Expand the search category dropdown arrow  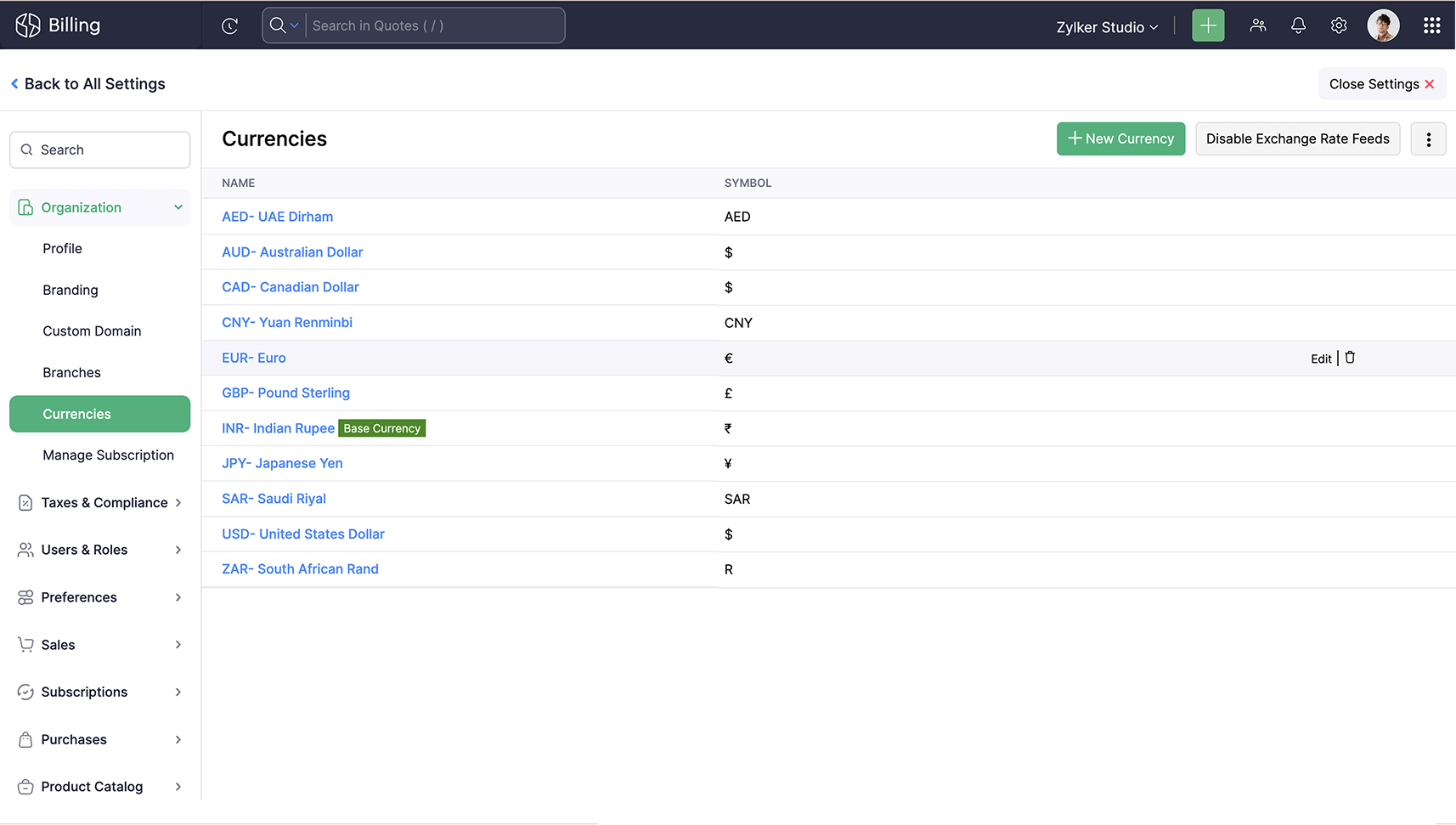[x=294, y=25]
